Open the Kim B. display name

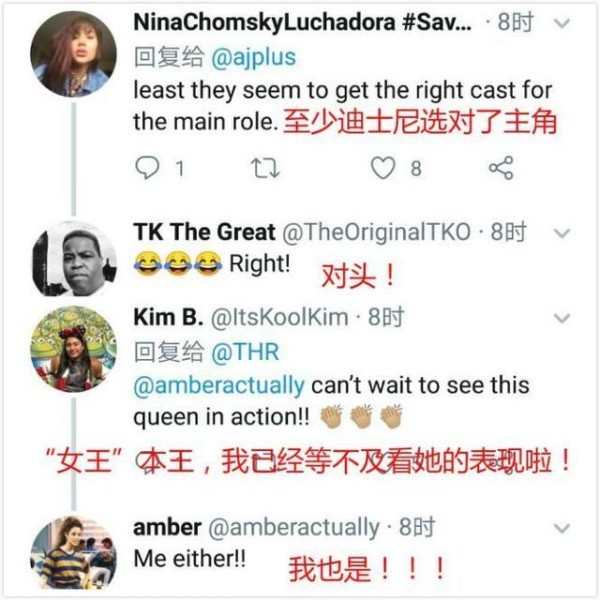click(168, 317)
